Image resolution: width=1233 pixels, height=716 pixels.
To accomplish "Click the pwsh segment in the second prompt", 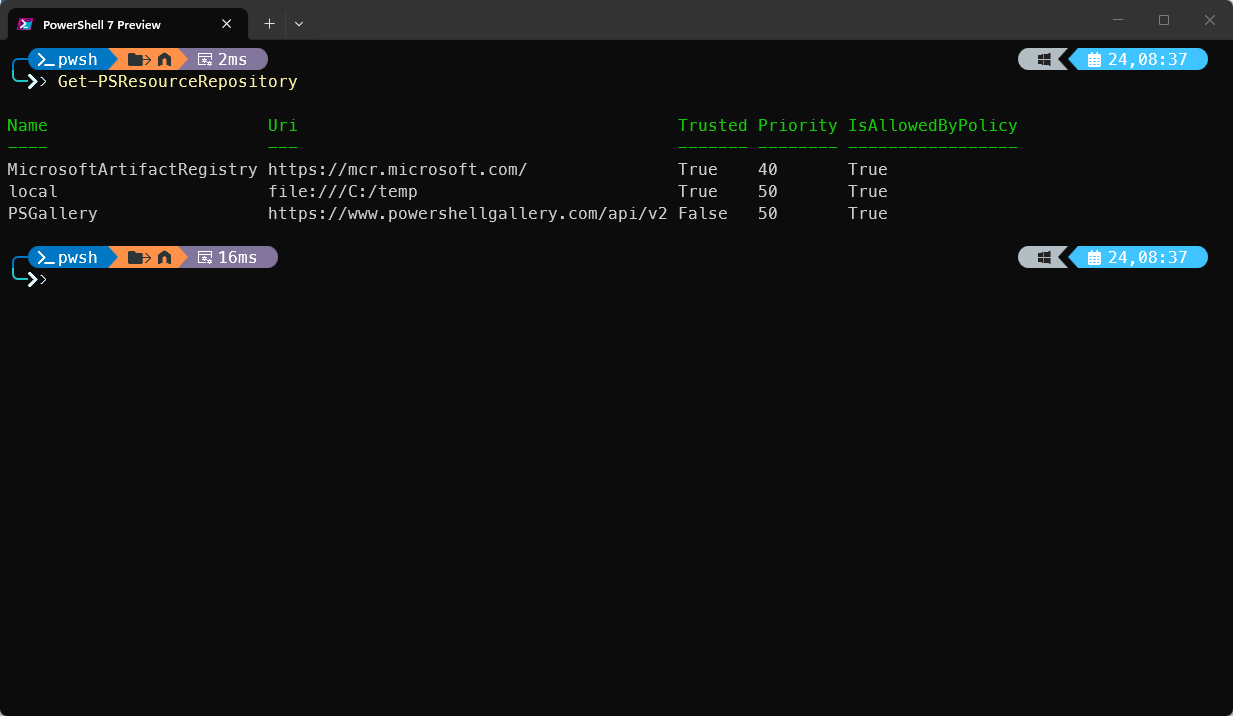I will (68, 258).
